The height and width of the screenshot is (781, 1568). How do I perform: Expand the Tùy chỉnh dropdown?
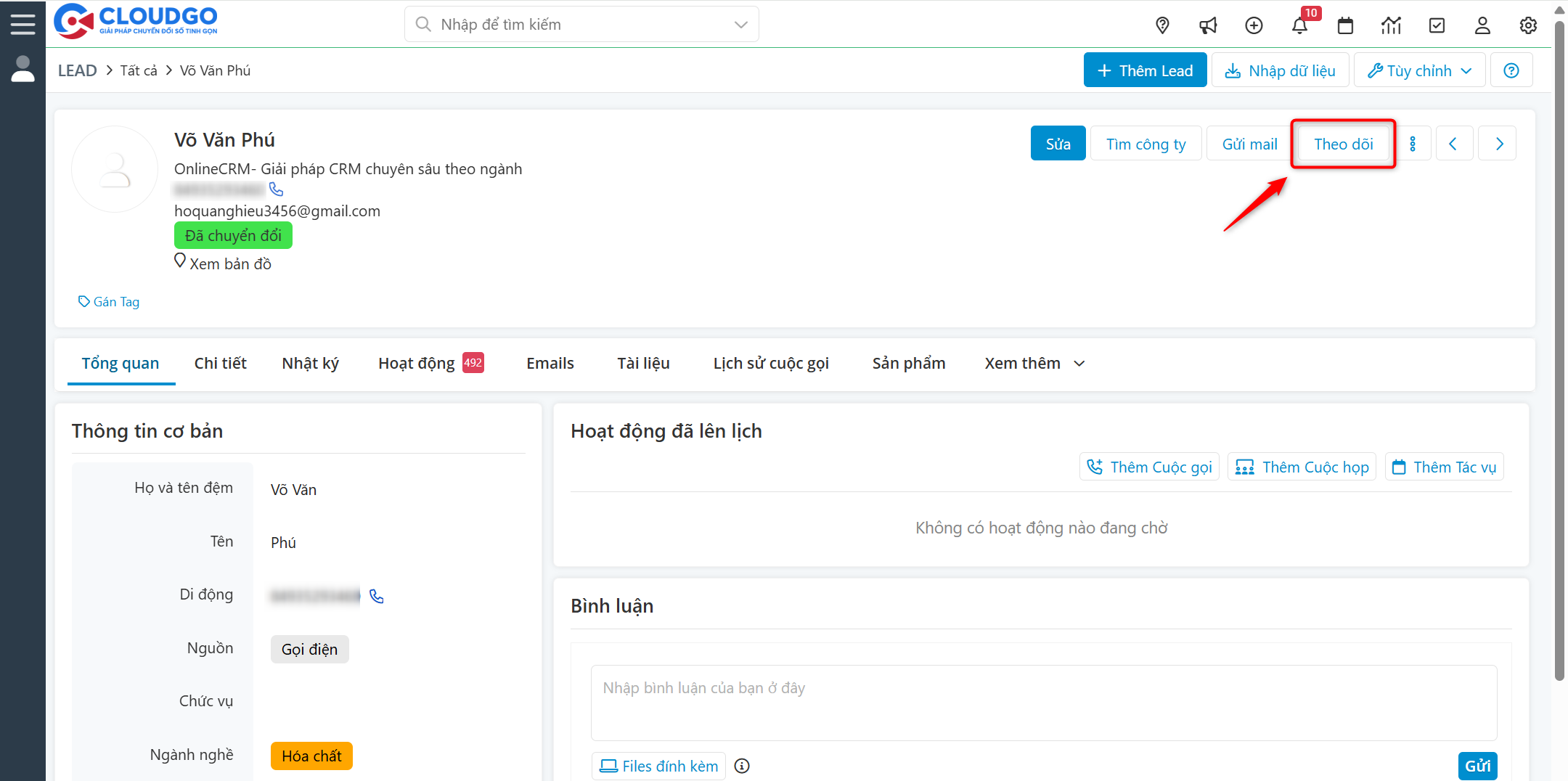point(1419,70)
